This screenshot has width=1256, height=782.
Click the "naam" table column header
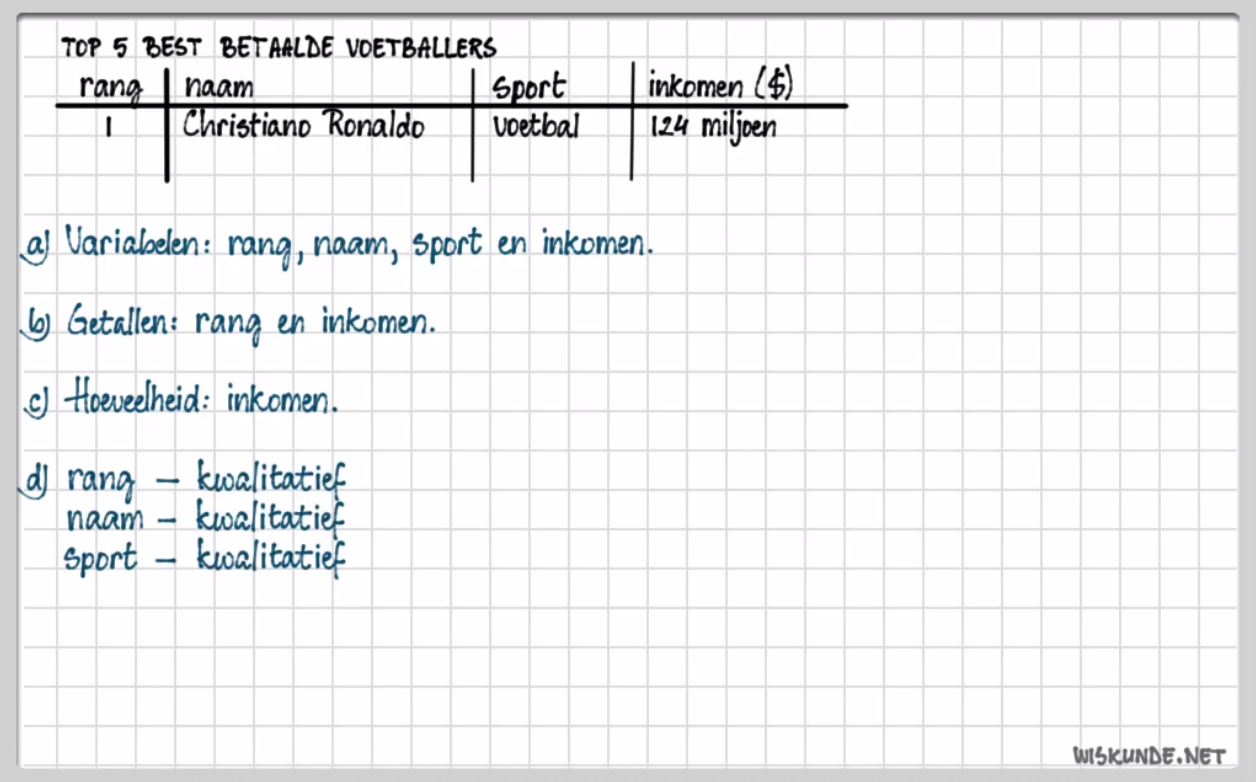pos(219,88)
